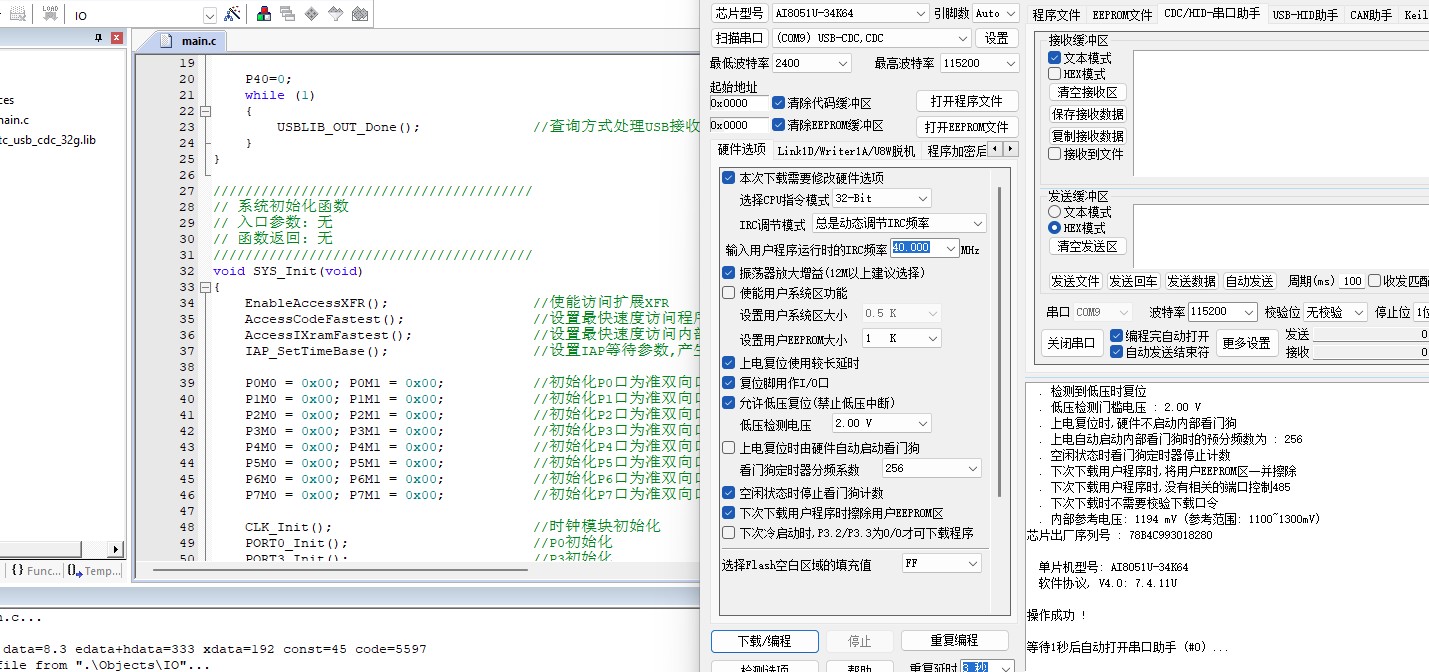Open 低压检测电压 2.00 V dropdown
The image size is (1429, 672).
pos(881,424)
